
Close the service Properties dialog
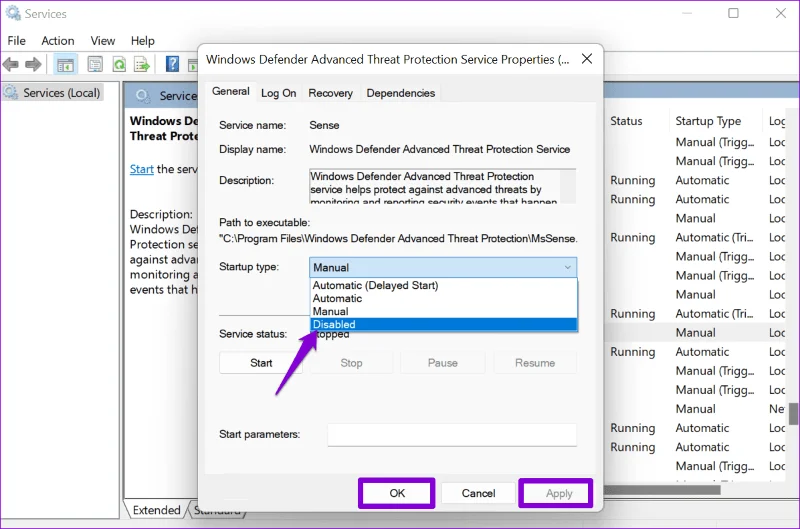coord(587,59)
